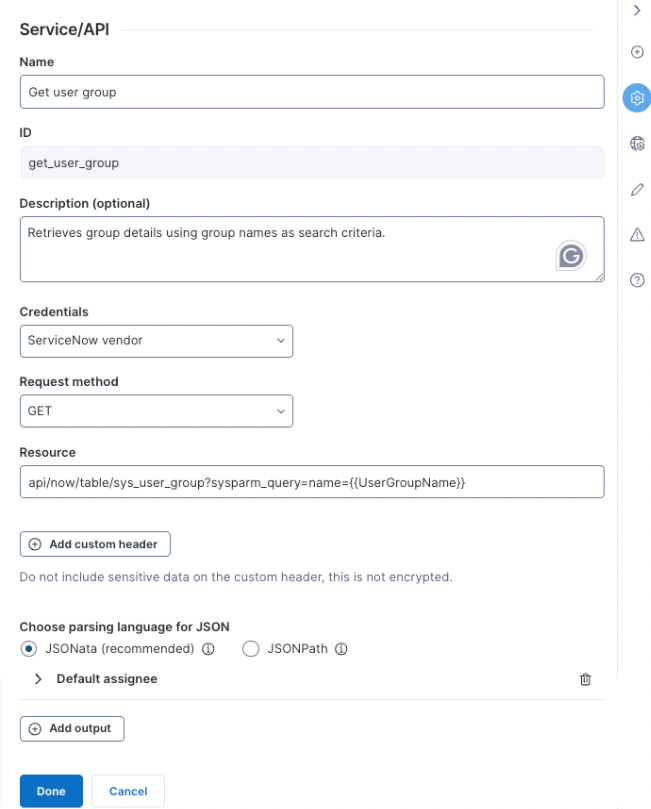This screenshot has height=809, width=651.
Task: Click the Add output button
Action: point(72,728)
